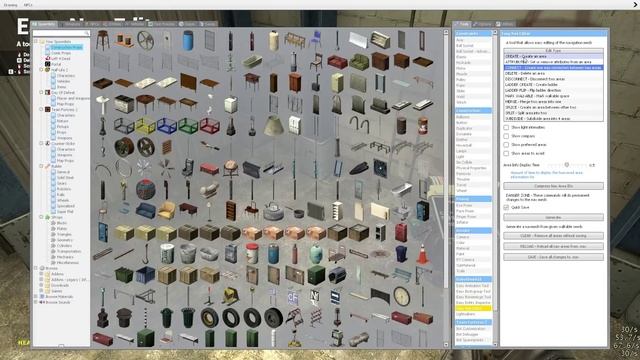640x360 pixels.
Task: Spawn the orange traffic cone prop
Action: point(423,254)
